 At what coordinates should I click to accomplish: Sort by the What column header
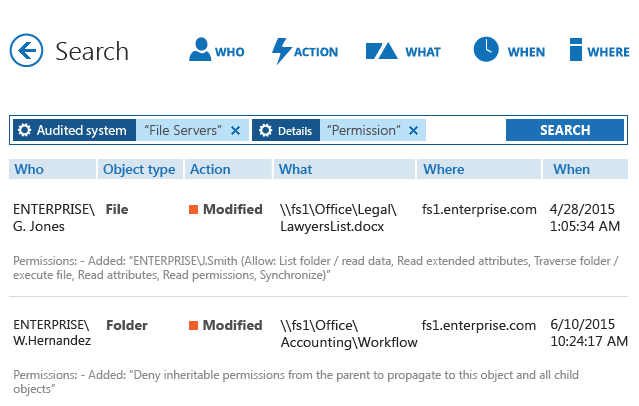295,170
